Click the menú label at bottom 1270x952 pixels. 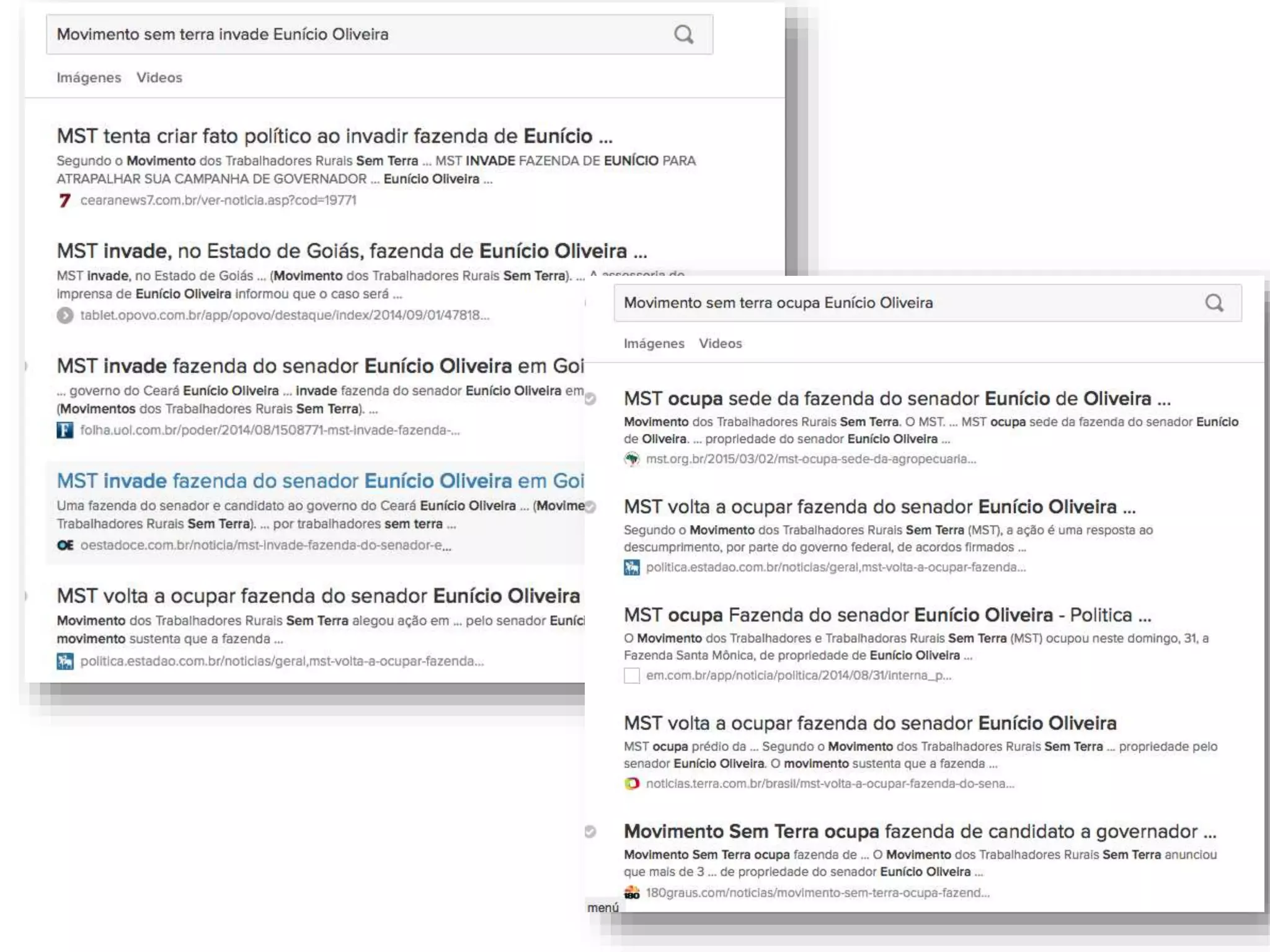(603, 907)
